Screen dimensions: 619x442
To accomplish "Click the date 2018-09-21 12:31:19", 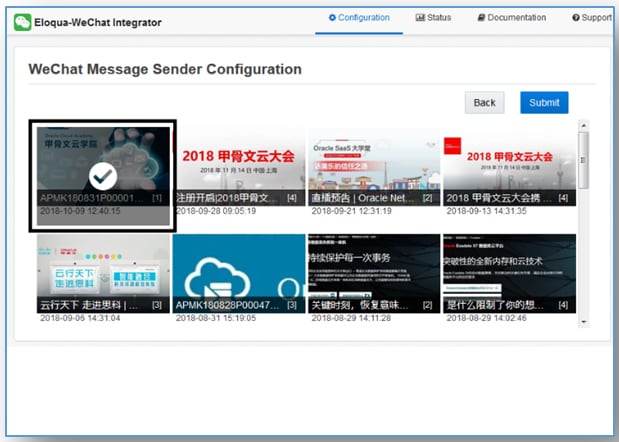I will pos(351,211).
